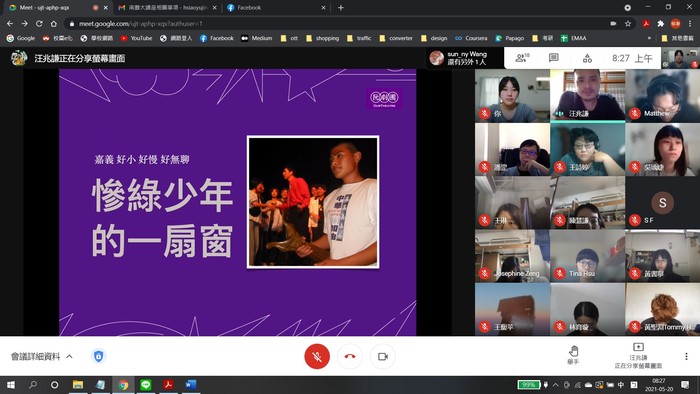700x394 pixels.
Task: Open Adobe Acrobat from taskbar
Action: [168, 385]
